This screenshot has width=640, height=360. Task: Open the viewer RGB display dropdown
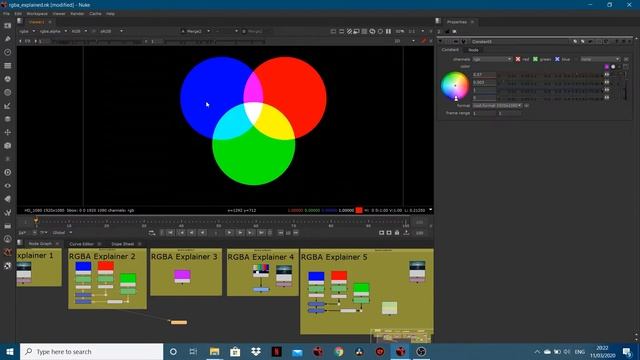[79, 31]
